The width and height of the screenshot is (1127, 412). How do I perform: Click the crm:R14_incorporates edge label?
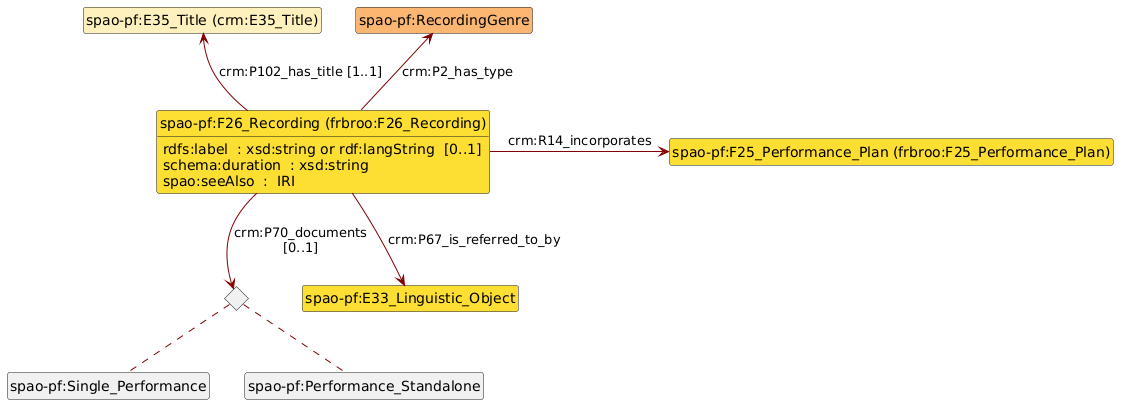coord(579,141)
